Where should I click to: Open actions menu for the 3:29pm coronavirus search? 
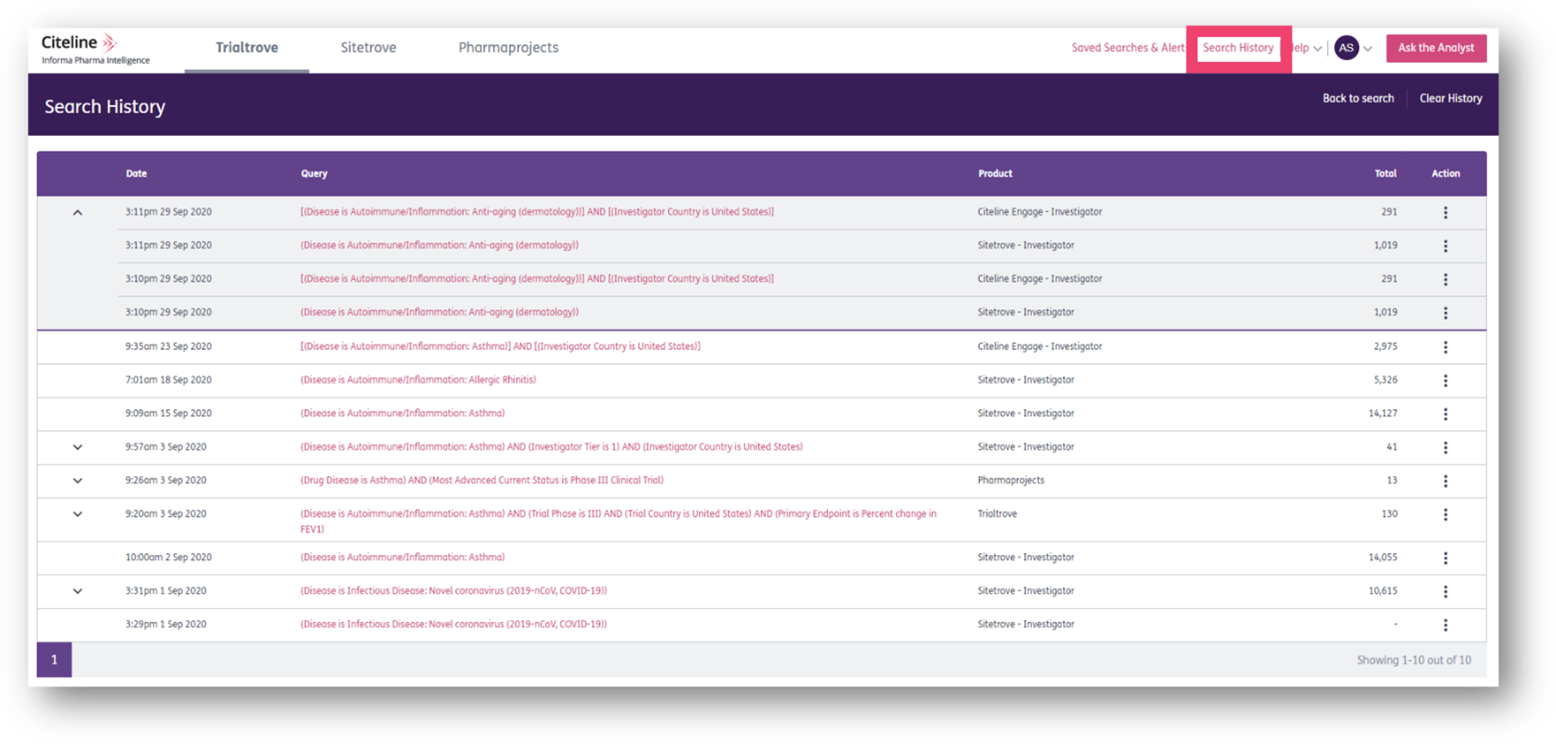[1445, 624]
